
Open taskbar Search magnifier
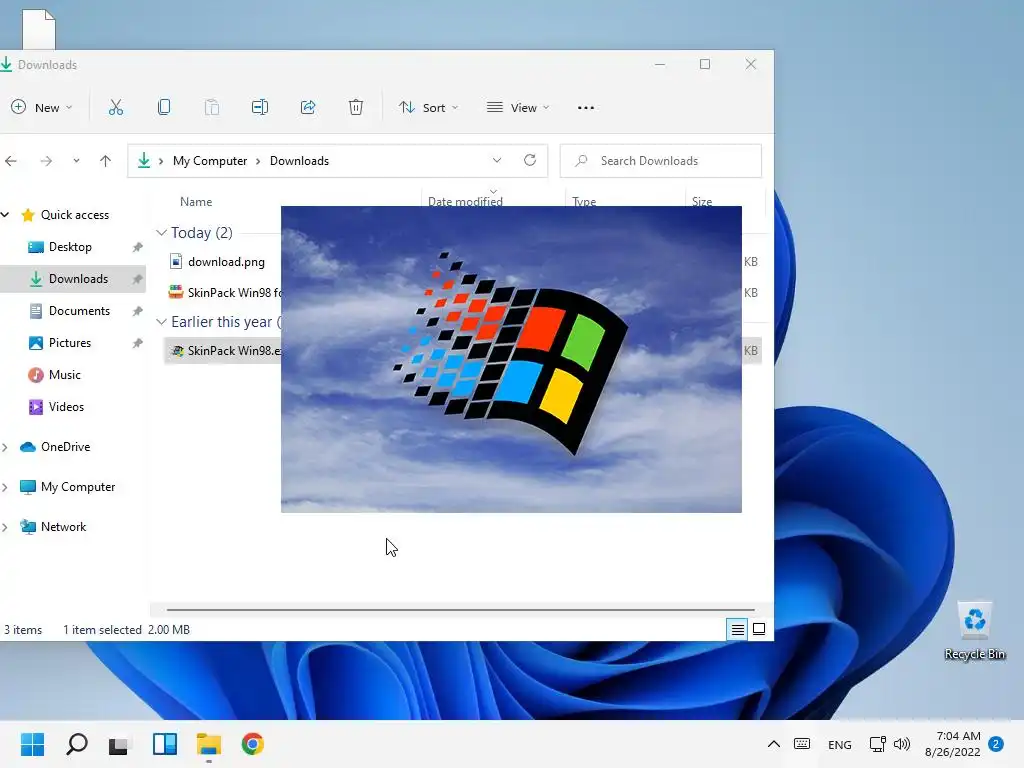[76, 744]
